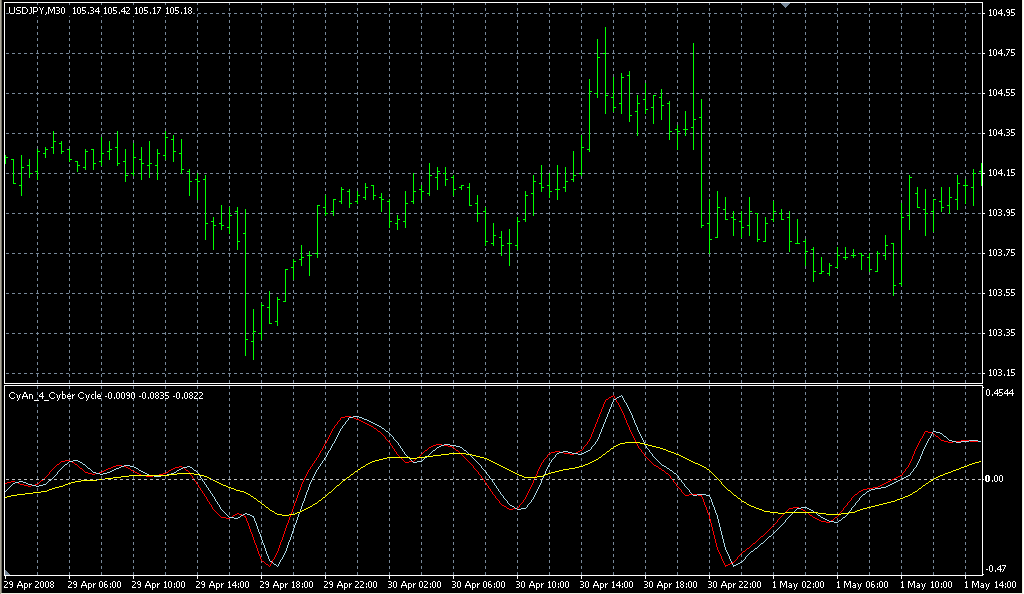Click the 104.95 price scale label
This screenshot has height=594, width=1024.
pyautogui.click(x=1001, y=13)
